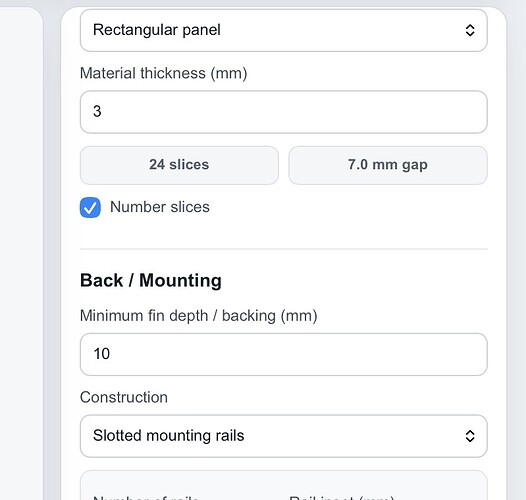Click the Minimum fin depth / backing label
Viewport: 526px width, 500px height.
tap(198, 316)
